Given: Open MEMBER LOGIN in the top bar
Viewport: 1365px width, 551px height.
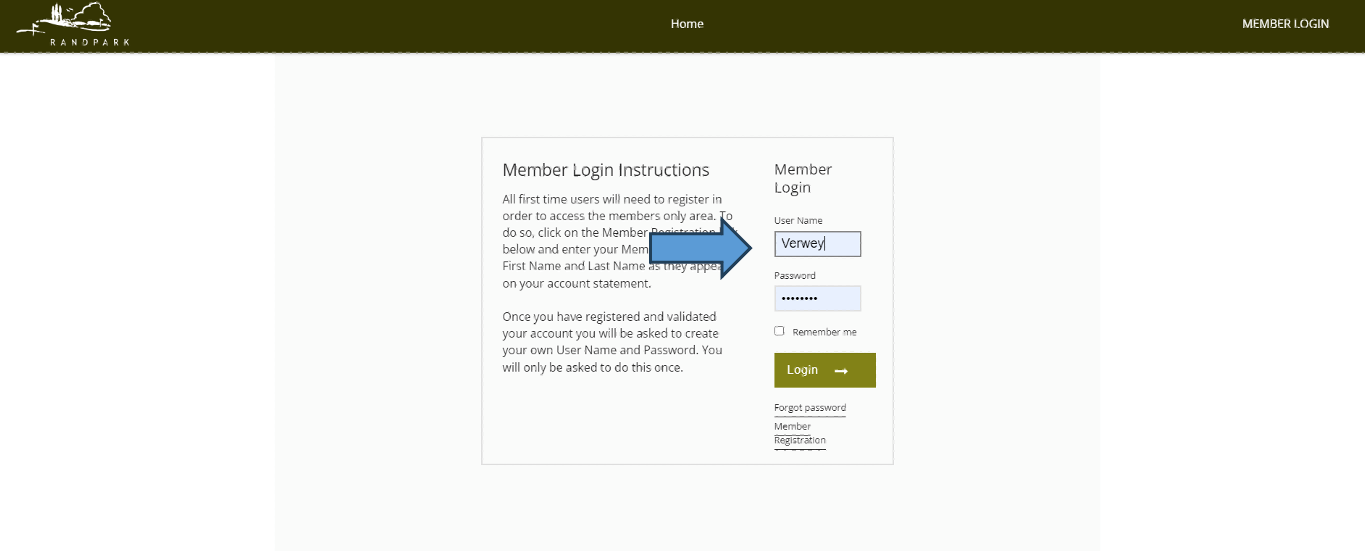Looking at the screenshot, I should [1285, 24].
